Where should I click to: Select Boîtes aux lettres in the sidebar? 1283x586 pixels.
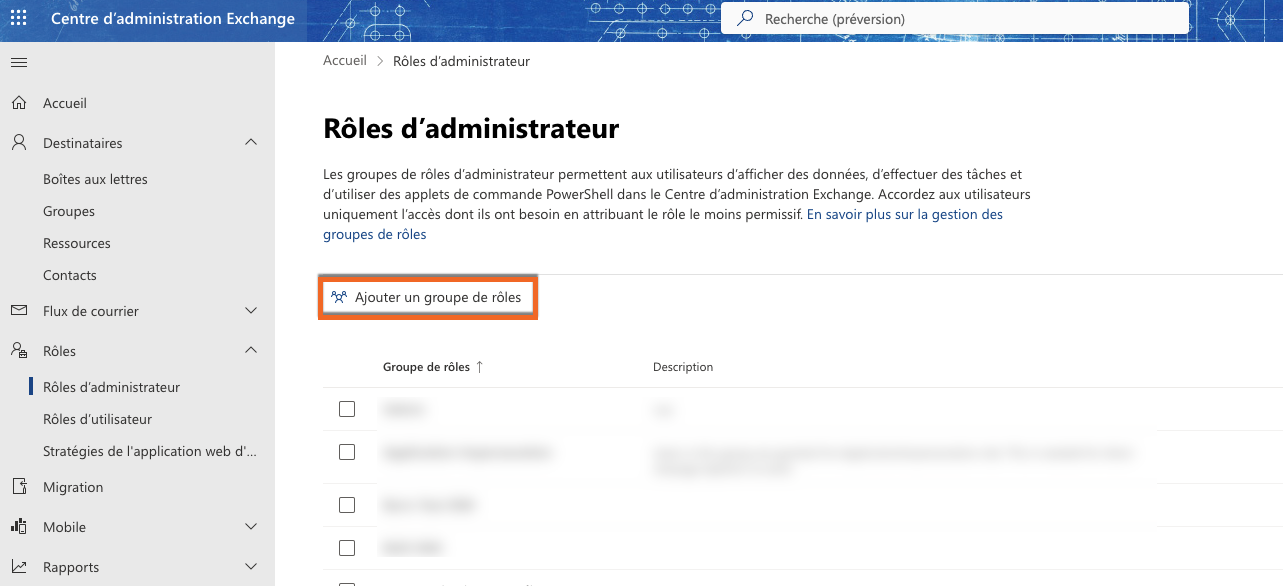pos(97,178)
